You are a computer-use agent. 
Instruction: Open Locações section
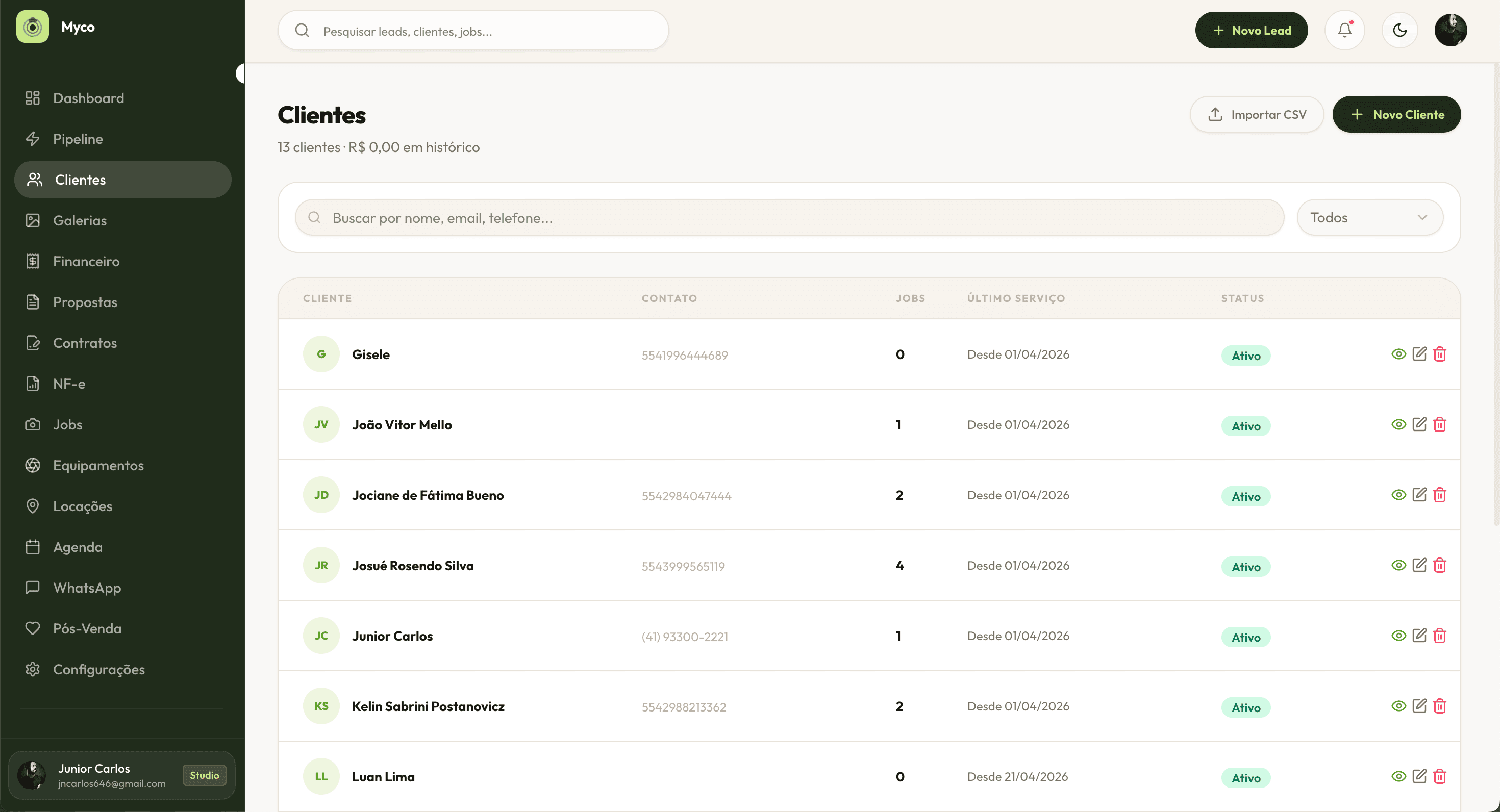point(123,506)
